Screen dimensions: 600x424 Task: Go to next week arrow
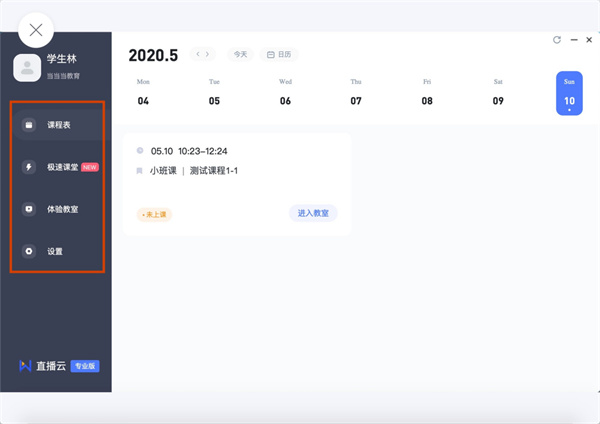[x=207, y=54]
